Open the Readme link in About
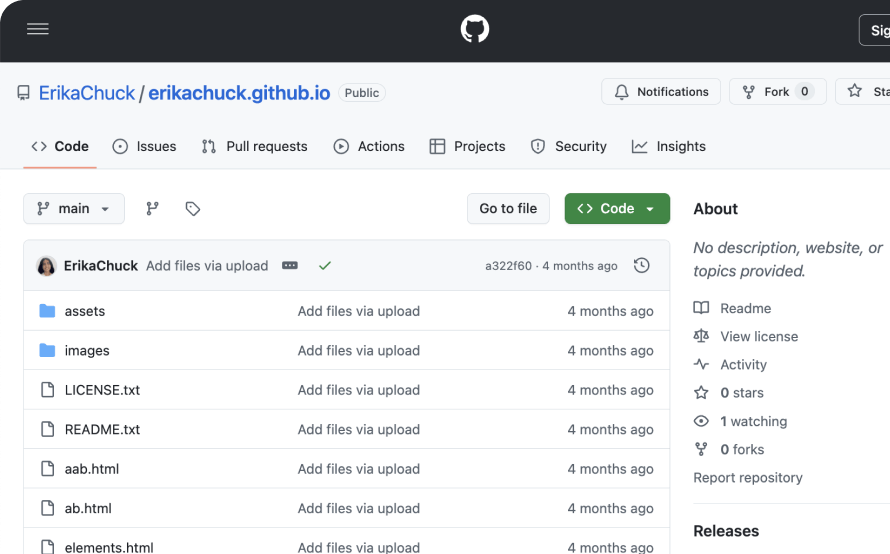Image resolution: width=890 pixels, height=554 pixels. coord(745,308)
